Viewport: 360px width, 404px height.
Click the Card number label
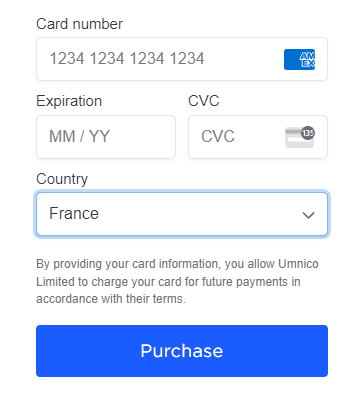tap(79, 24)
